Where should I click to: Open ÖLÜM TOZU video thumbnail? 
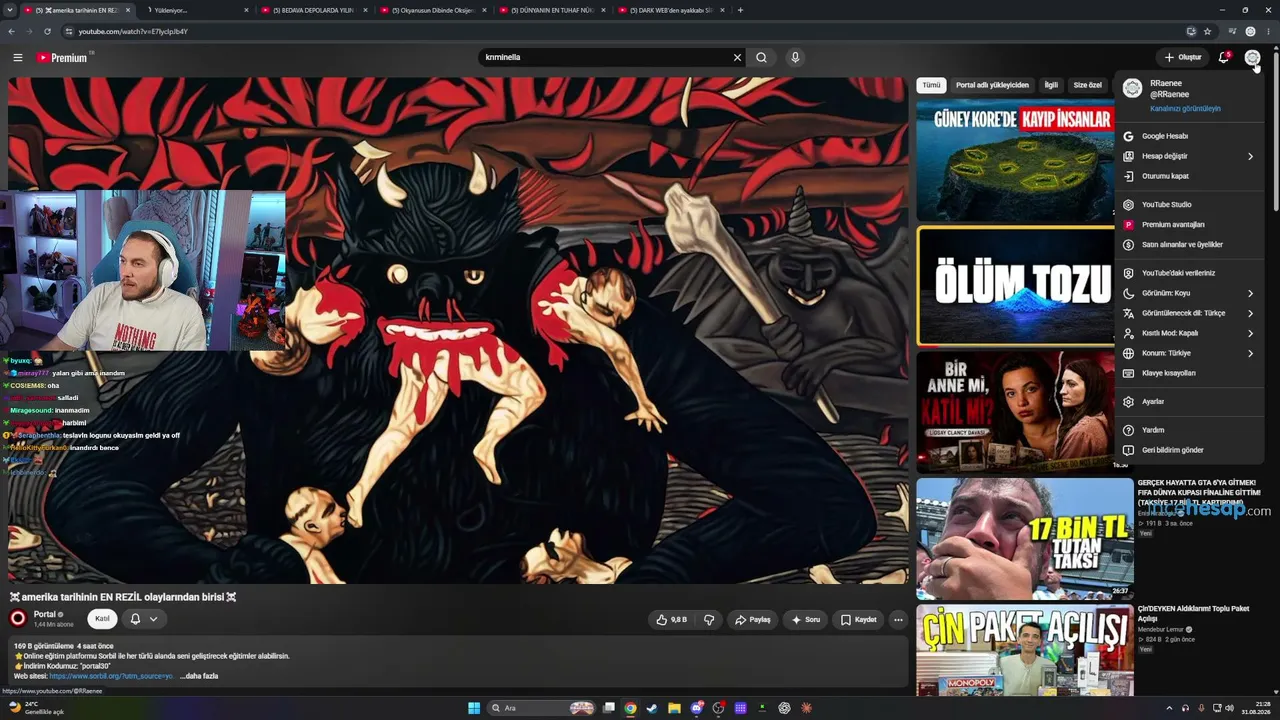(x=1016, y=286)
